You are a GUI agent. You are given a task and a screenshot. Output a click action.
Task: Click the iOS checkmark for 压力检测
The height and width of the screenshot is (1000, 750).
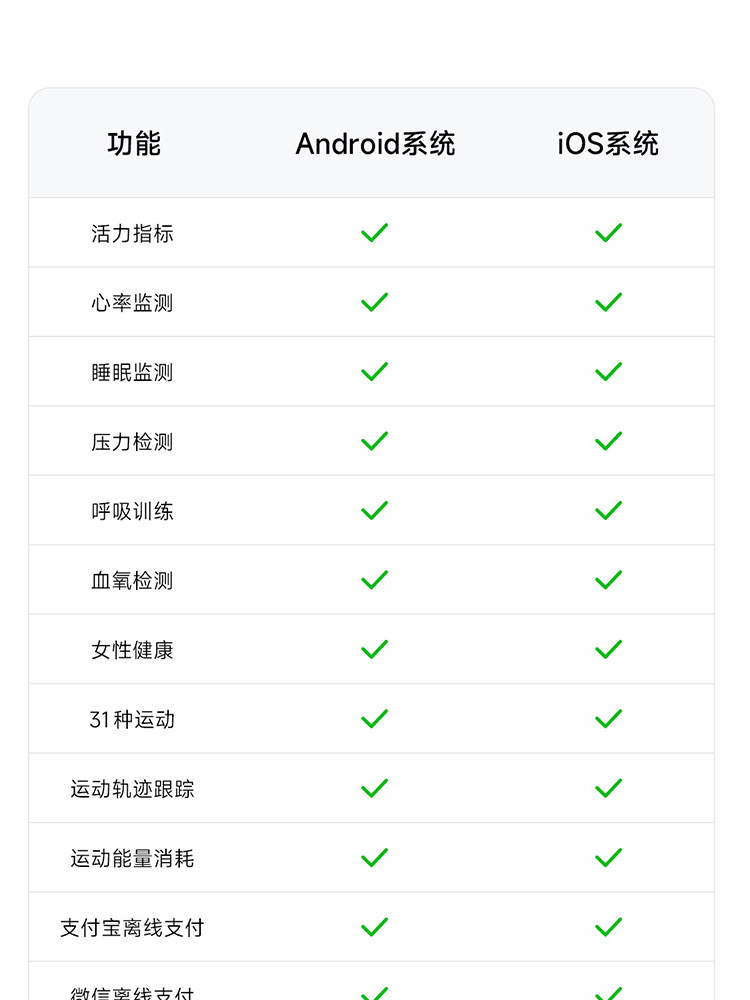608,441
